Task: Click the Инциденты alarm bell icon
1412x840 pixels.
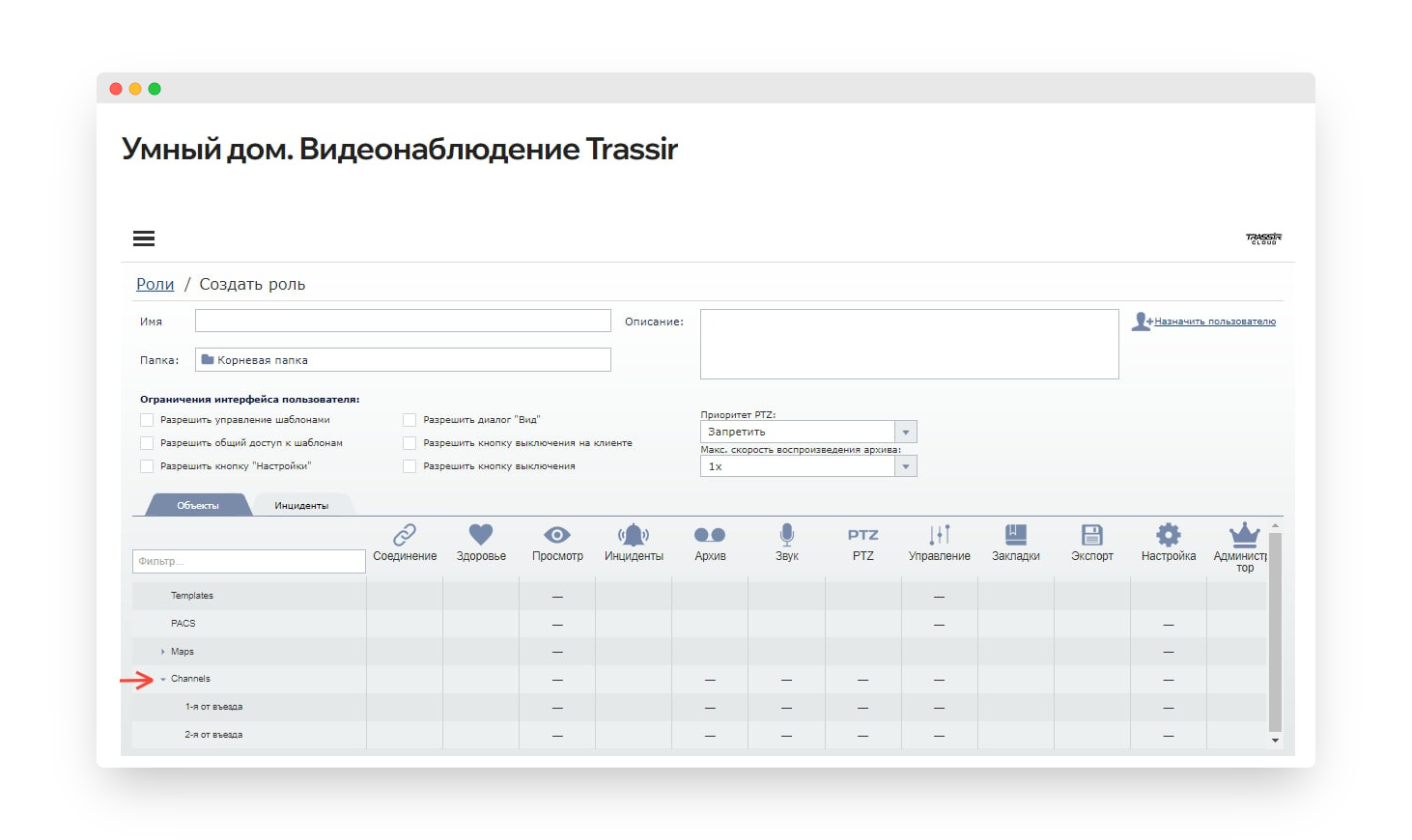Action: click(634, 535)
